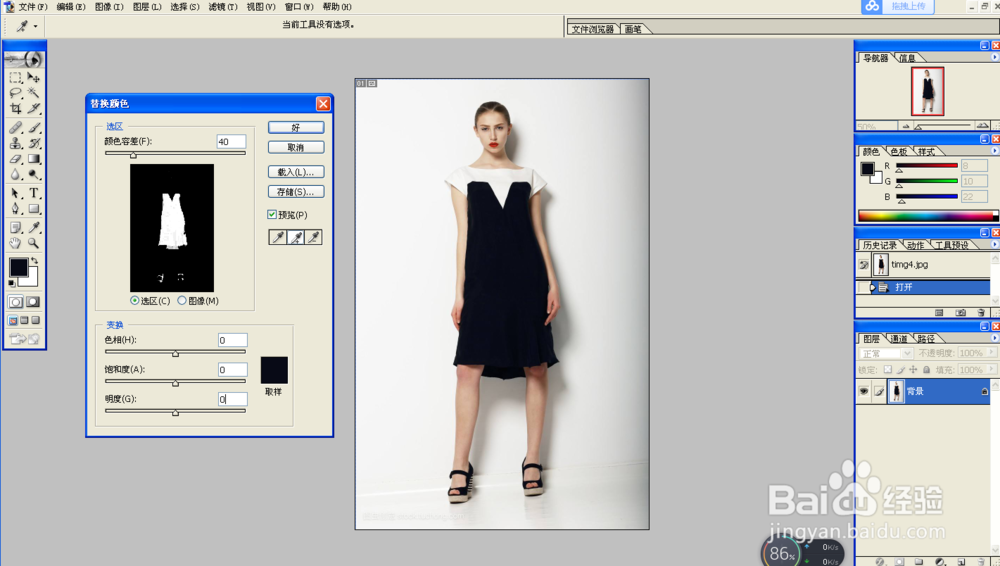This screenshot has width=1000, height=566.
Task: Select the Dodge tool
Action: (x=34, y=174)
